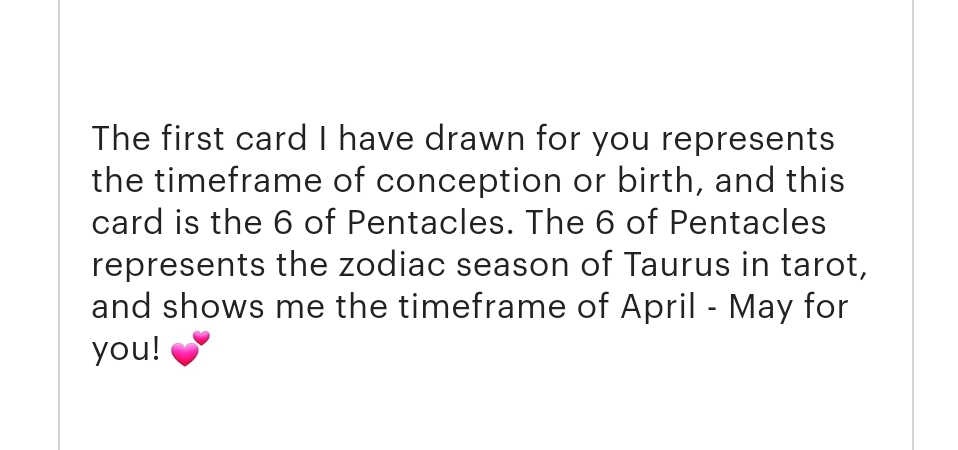
Task: Click the left vertical border of the message
Action: (60, 225)
